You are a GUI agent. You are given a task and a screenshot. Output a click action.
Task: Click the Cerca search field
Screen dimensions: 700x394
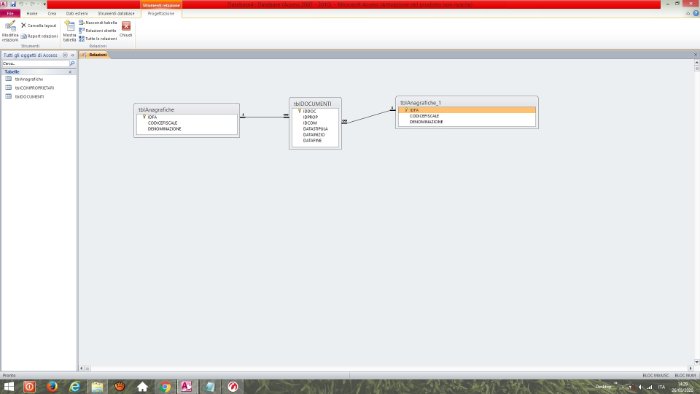click(35, 63)
